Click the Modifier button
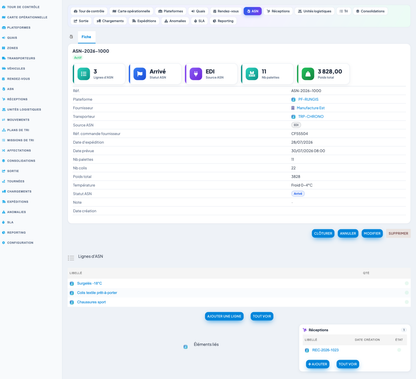 pos(372,234)
